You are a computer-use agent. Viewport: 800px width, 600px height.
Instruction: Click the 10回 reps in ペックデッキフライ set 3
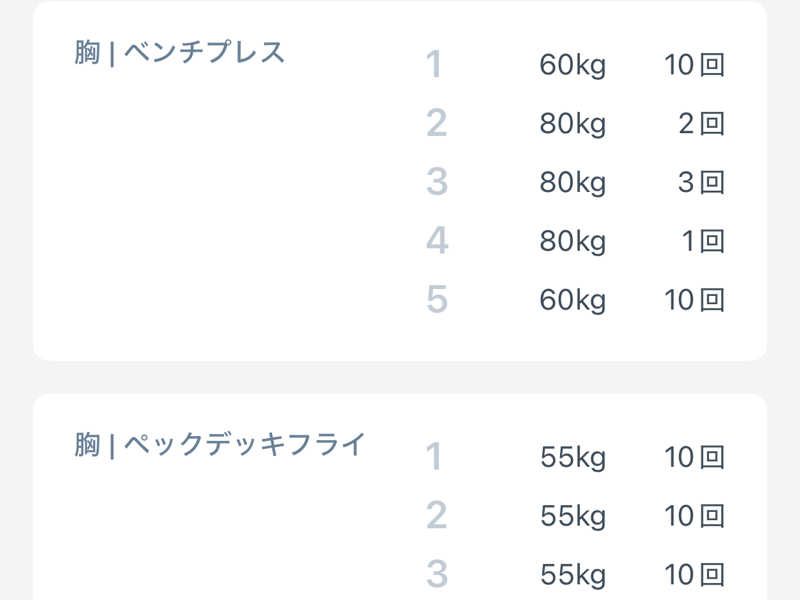click(x=694, y=575)
